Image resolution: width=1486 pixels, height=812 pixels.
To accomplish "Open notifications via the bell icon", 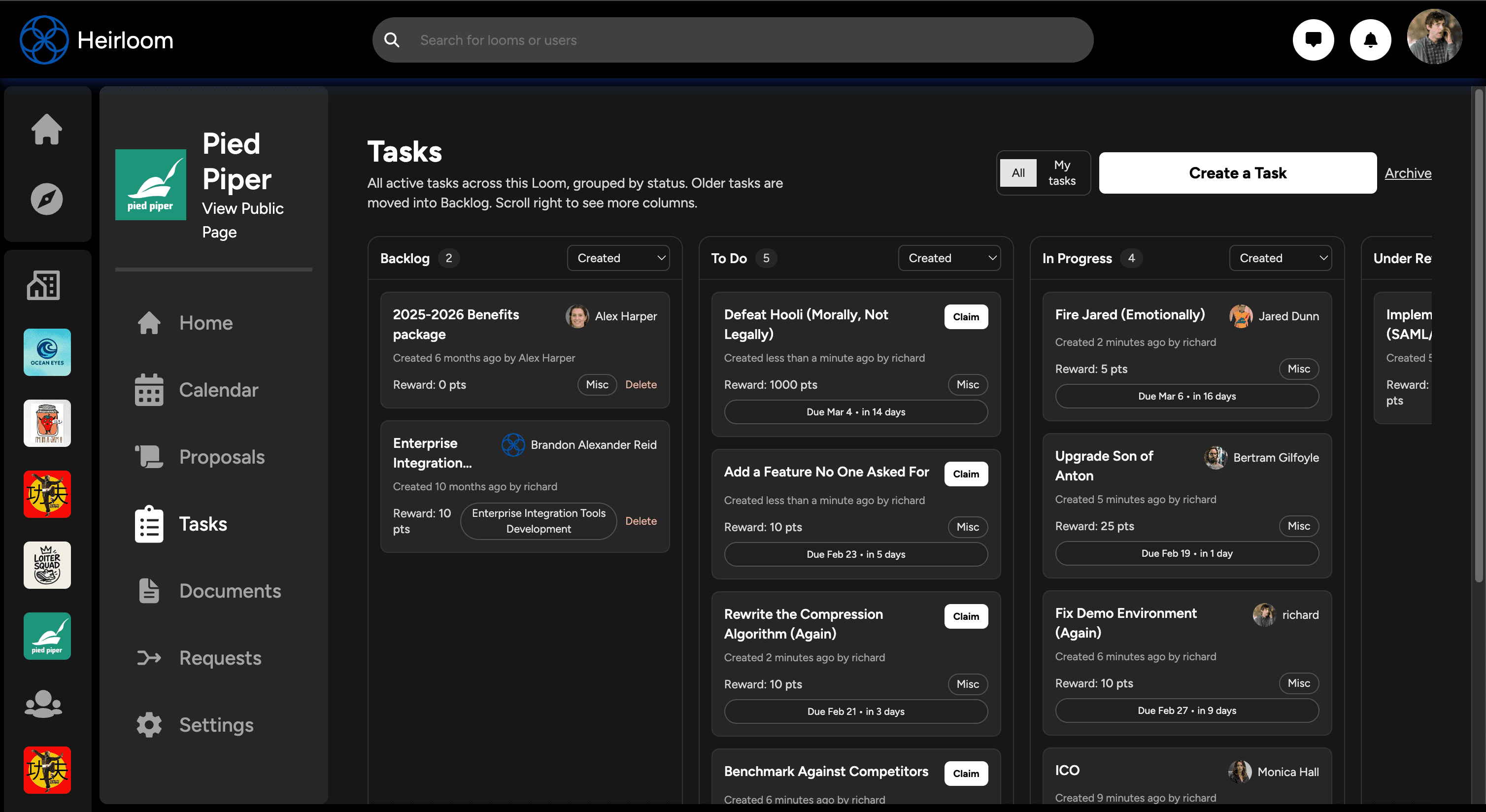I will (x=1371, y=39).
